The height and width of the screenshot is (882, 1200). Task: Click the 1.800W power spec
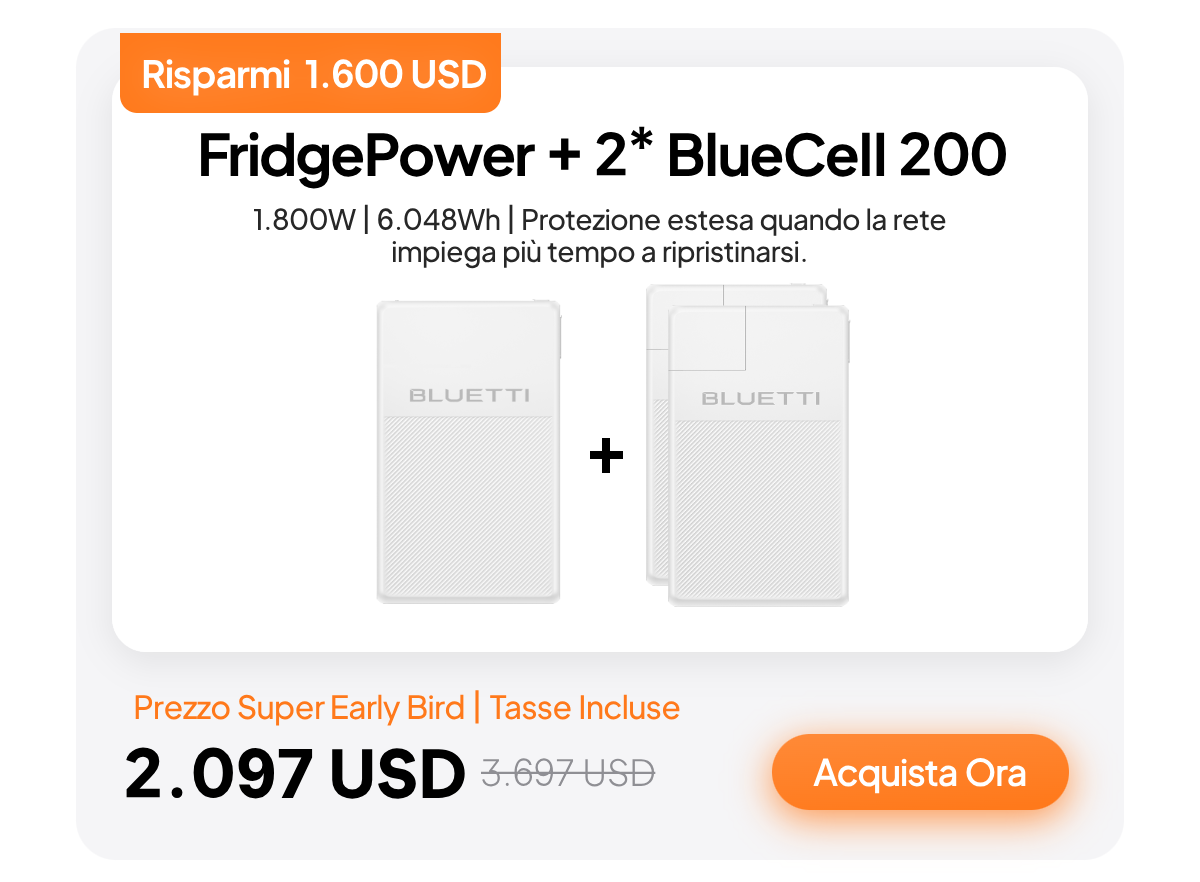point(304,220)
